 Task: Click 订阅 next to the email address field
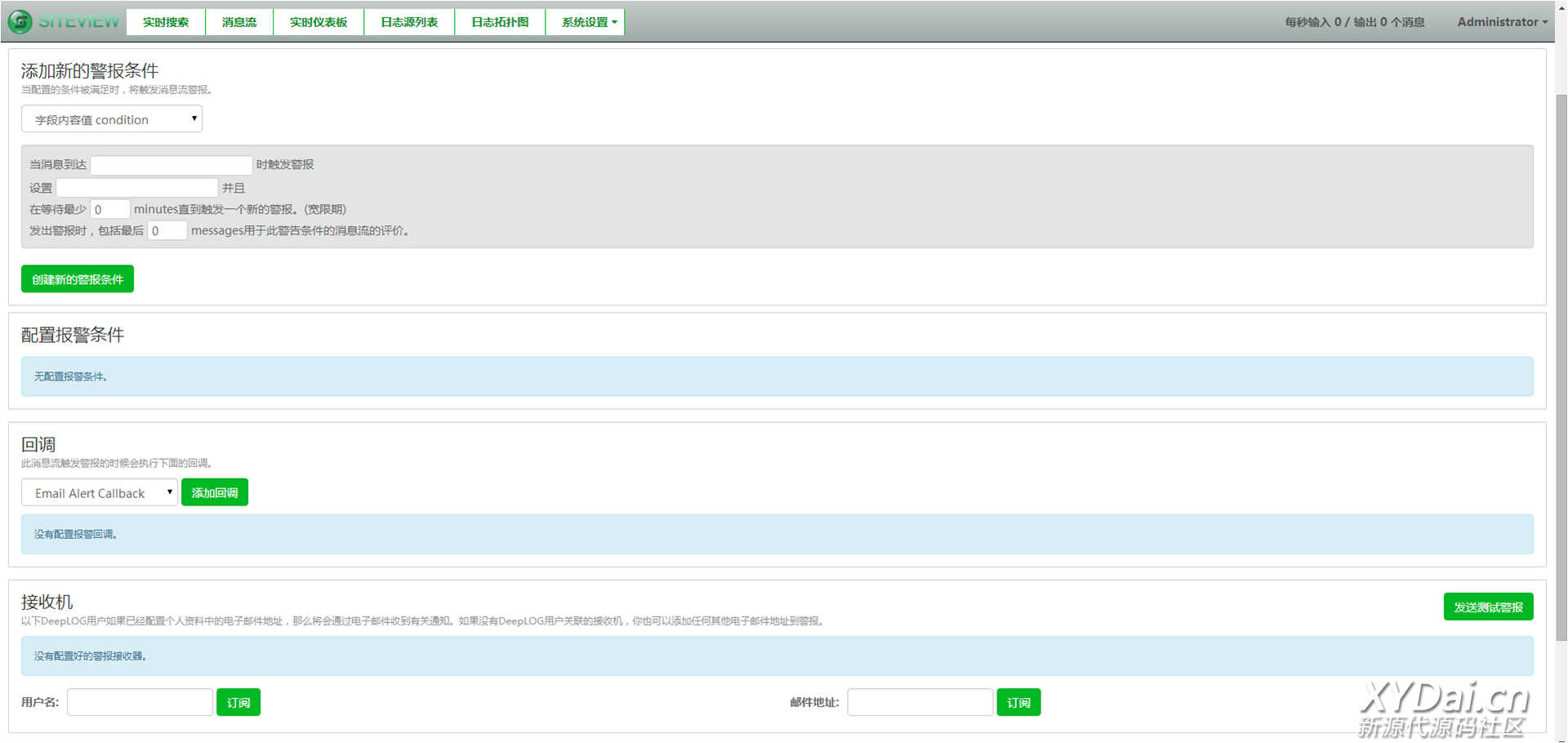1018,703
